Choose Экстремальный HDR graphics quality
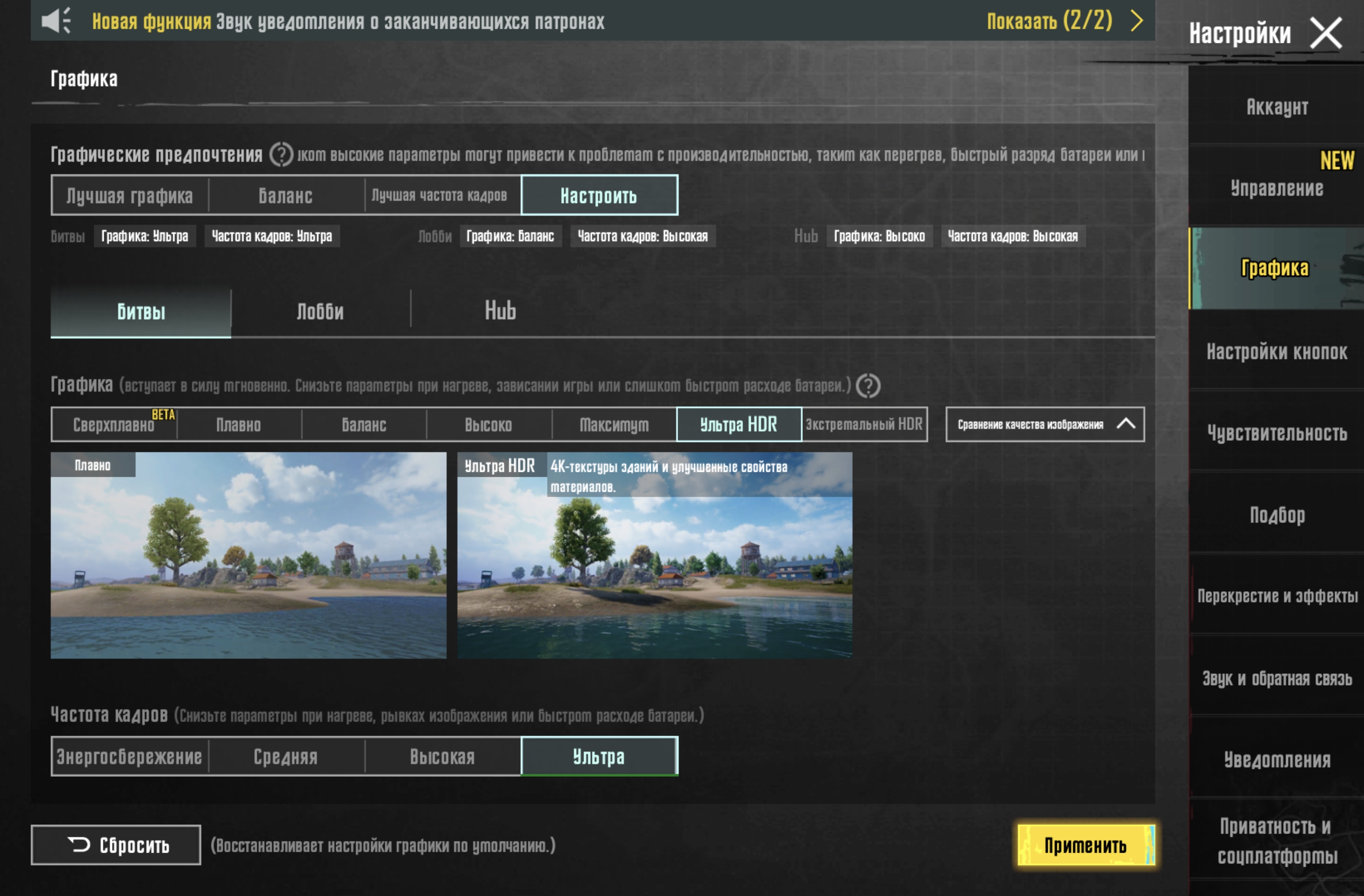Viewport: 1364px width, 896px height. click(x=864, y=425)
